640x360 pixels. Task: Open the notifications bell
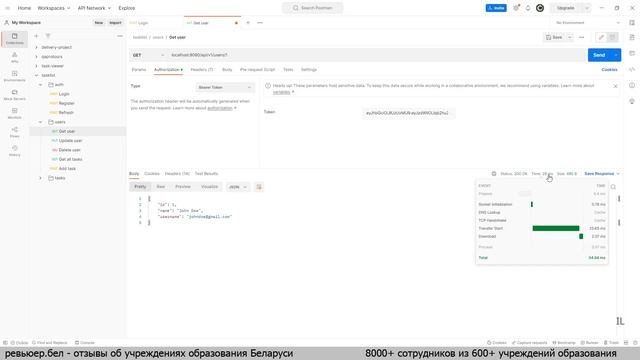(528, 8)
